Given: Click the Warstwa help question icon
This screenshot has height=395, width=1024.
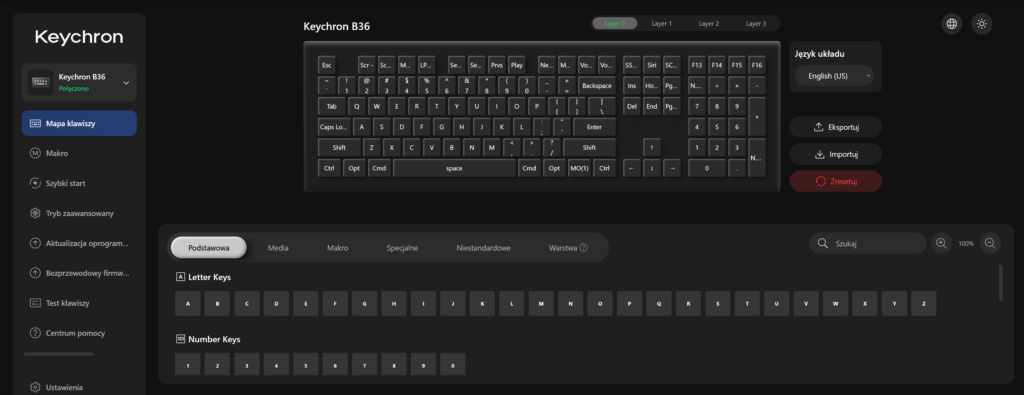Looking at the screenshot, I should click(584, 248).
